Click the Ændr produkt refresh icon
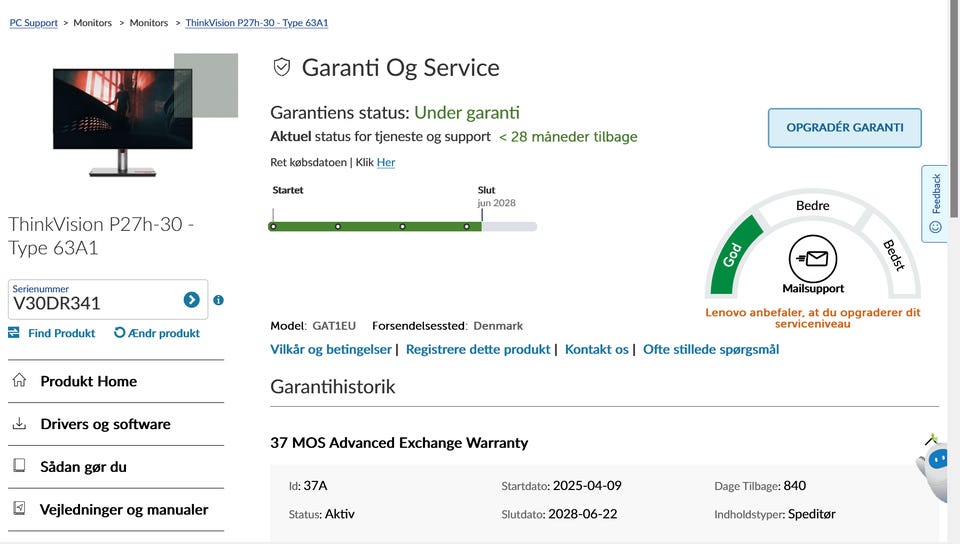The image size is (960, 544). (120, 333)
